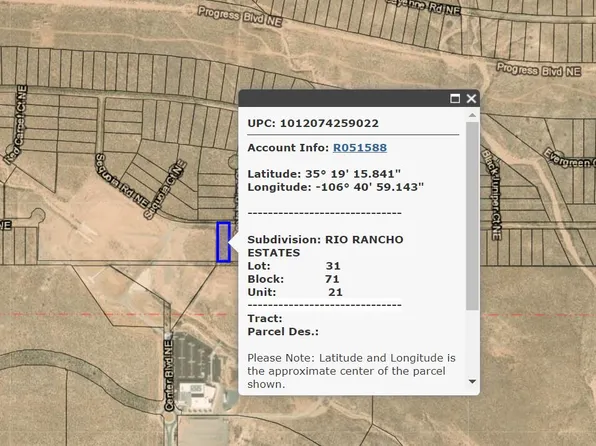Click the Red Carpet Ct NE label
Screen dimensions: 596x446
point(16,125)
